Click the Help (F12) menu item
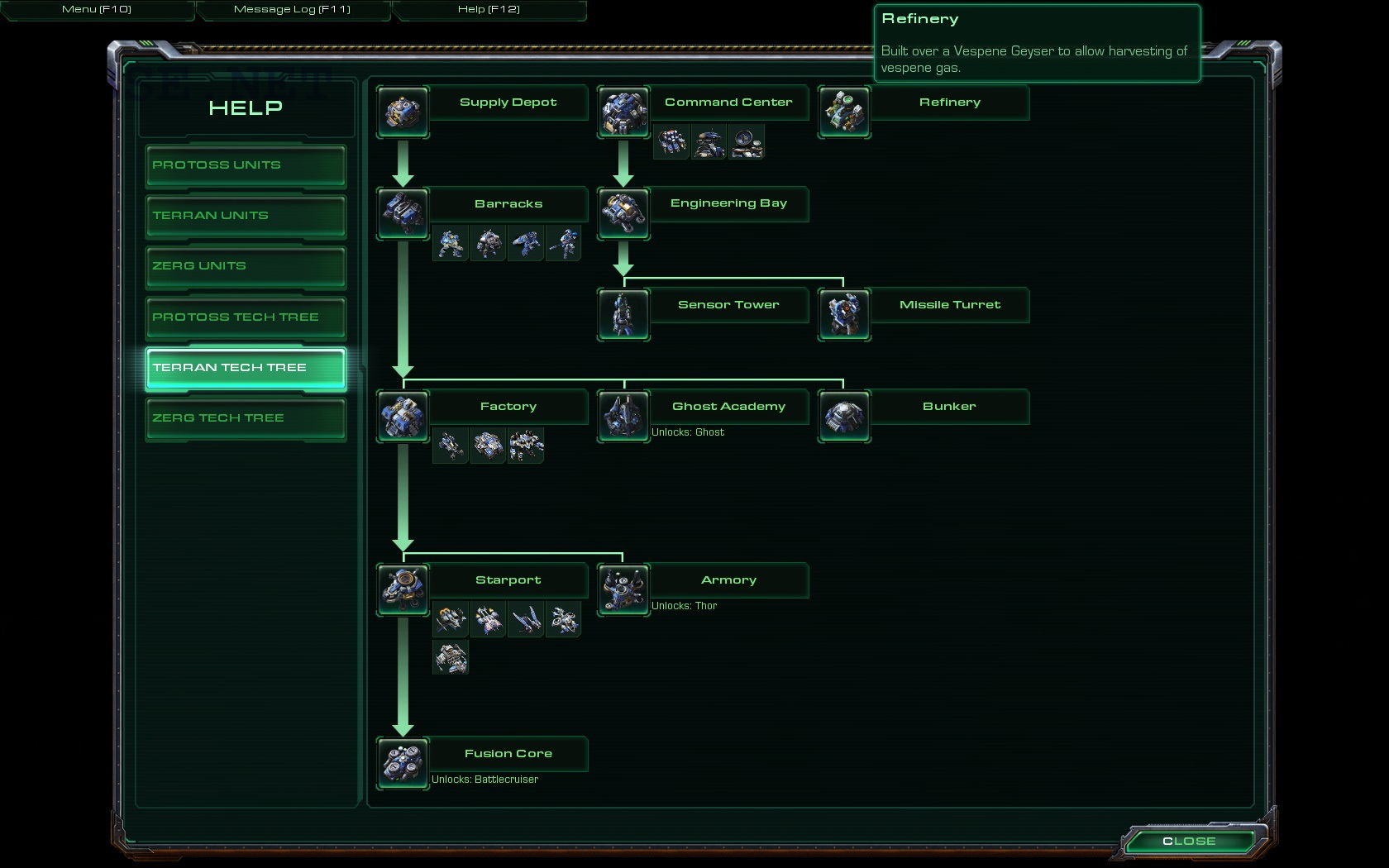This screenshot has height=868, width=1389. (x=489, y=9)
